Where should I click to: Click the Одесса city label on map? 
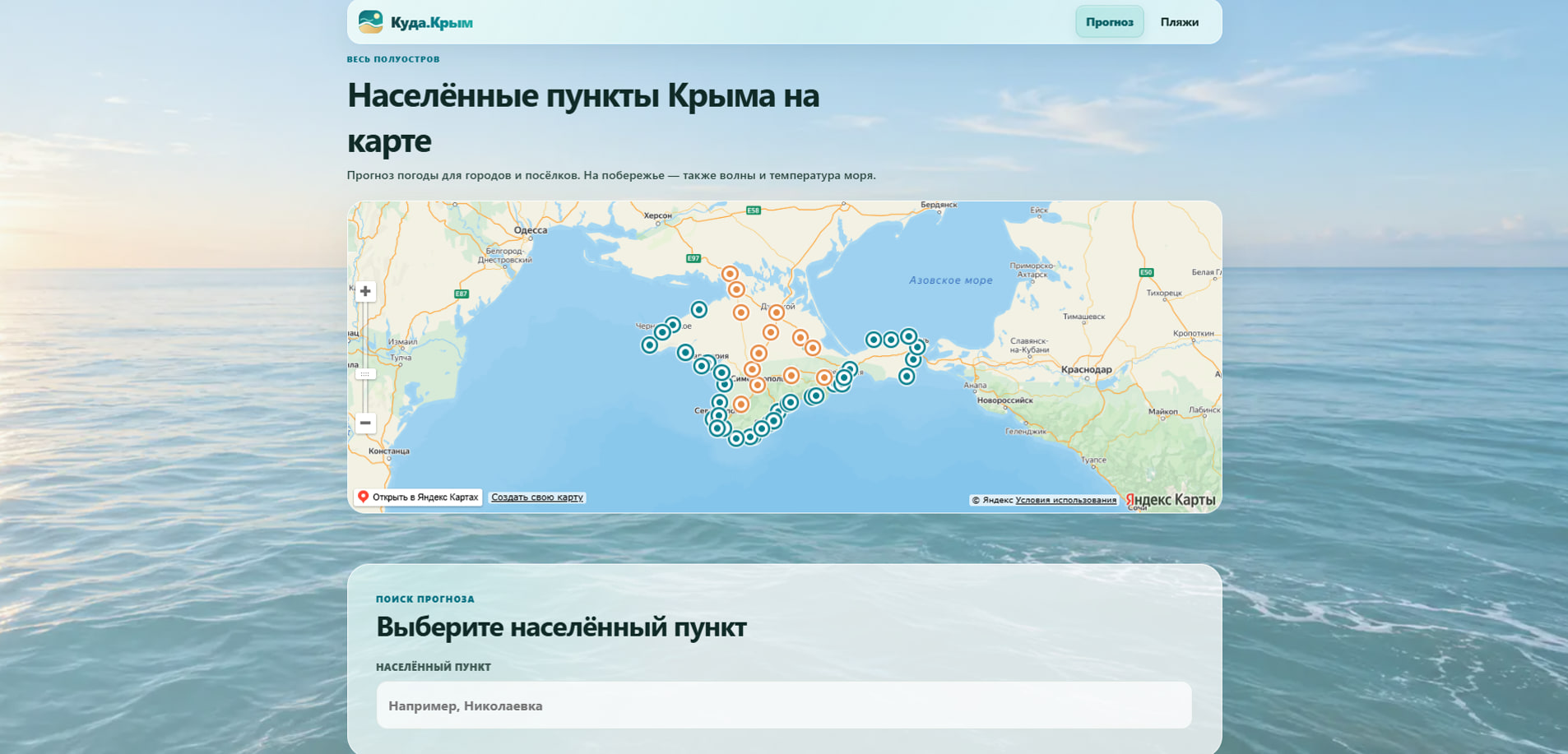click(x=530, y=231)
